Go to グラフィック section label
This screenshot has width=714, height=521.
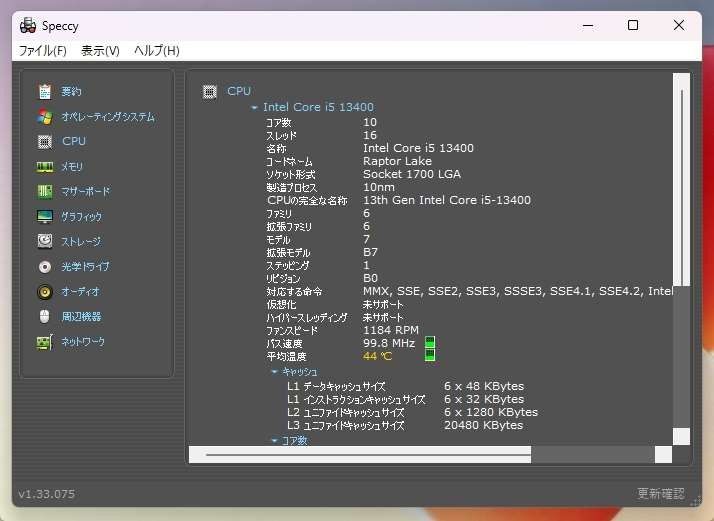click(82, 217)
